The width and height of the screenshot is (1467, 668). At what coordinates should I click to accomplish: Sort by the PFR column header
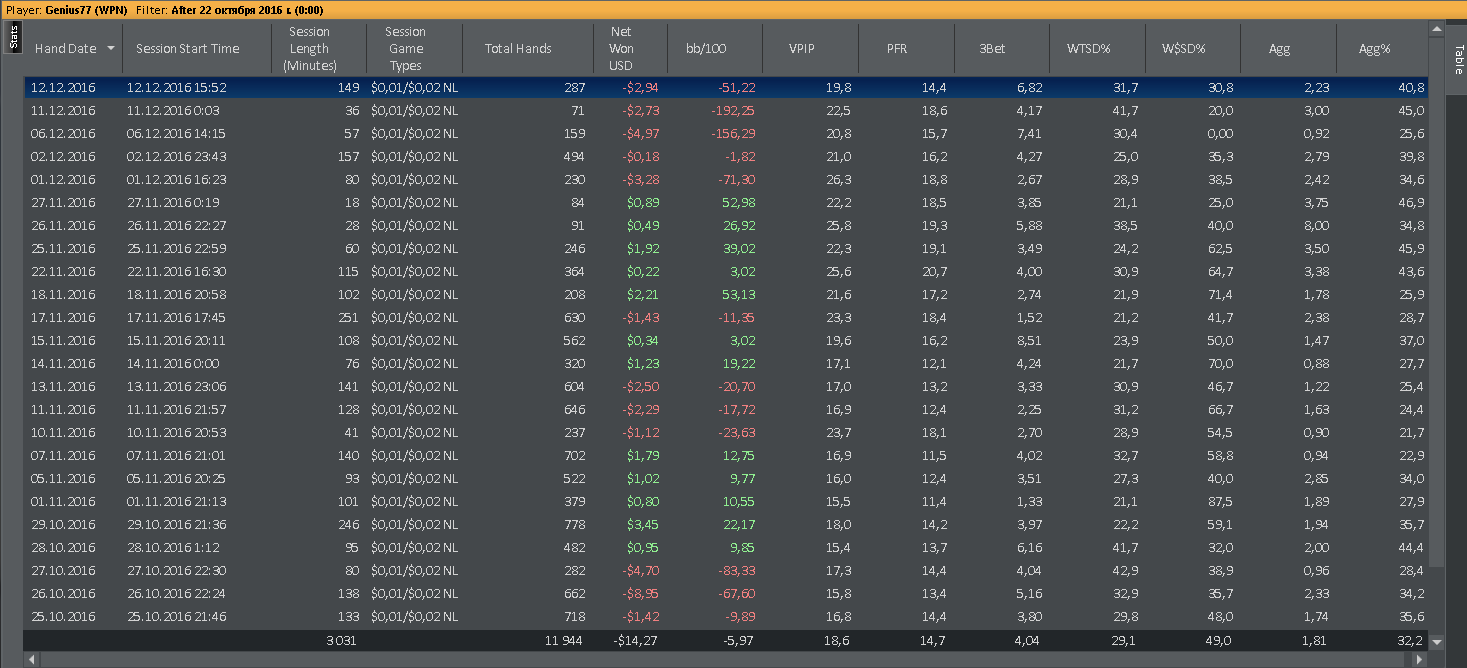[x=906, y=48]
